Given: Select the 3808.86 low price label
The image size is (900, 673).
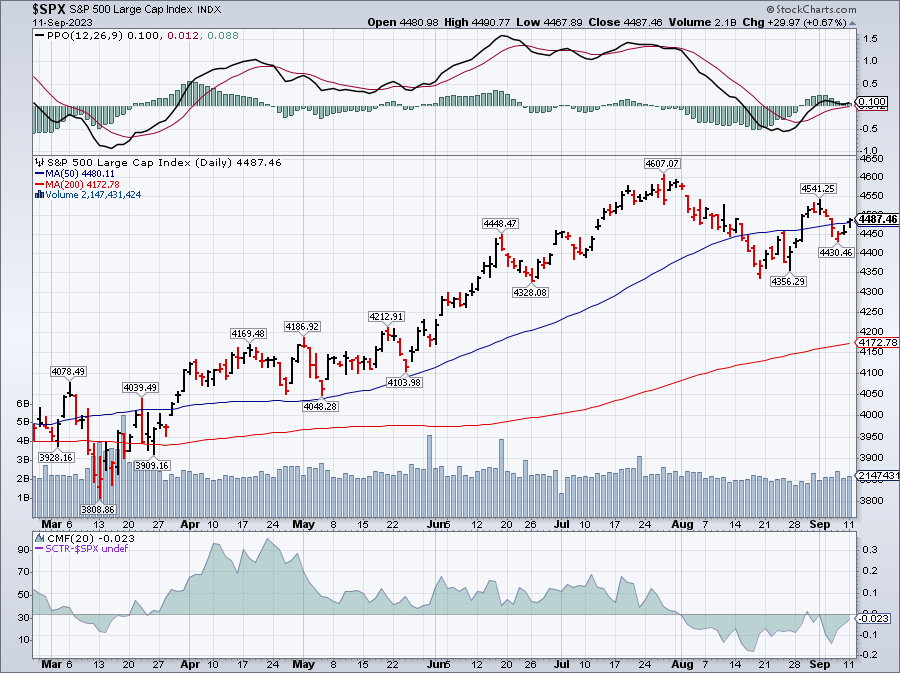Looking at the screenshot, I should pyautogui.click(x=99, y=508).
